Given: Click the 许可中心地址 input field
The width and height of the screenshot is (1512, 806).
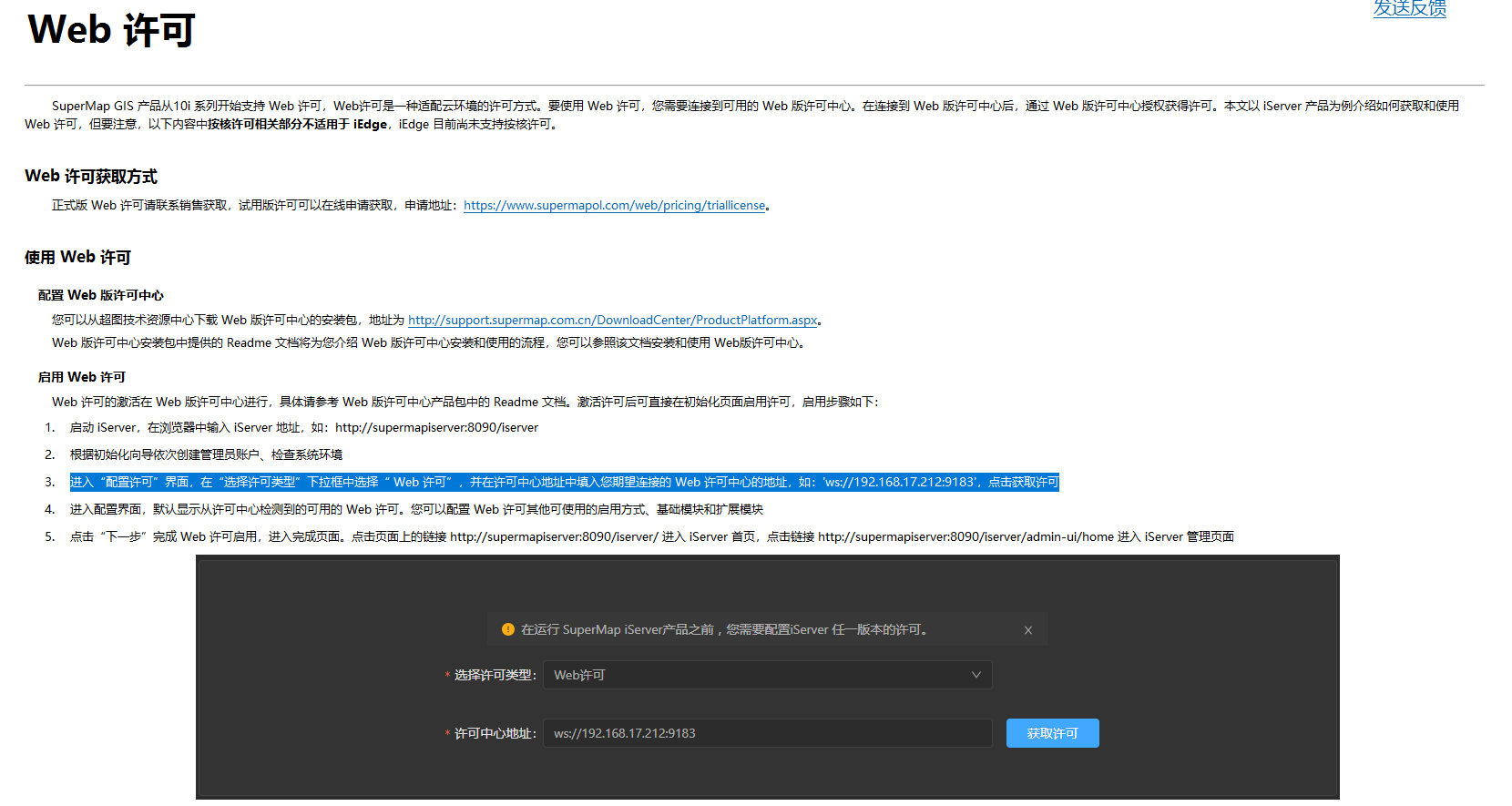Looking at the screenshot, I should 768,733.
